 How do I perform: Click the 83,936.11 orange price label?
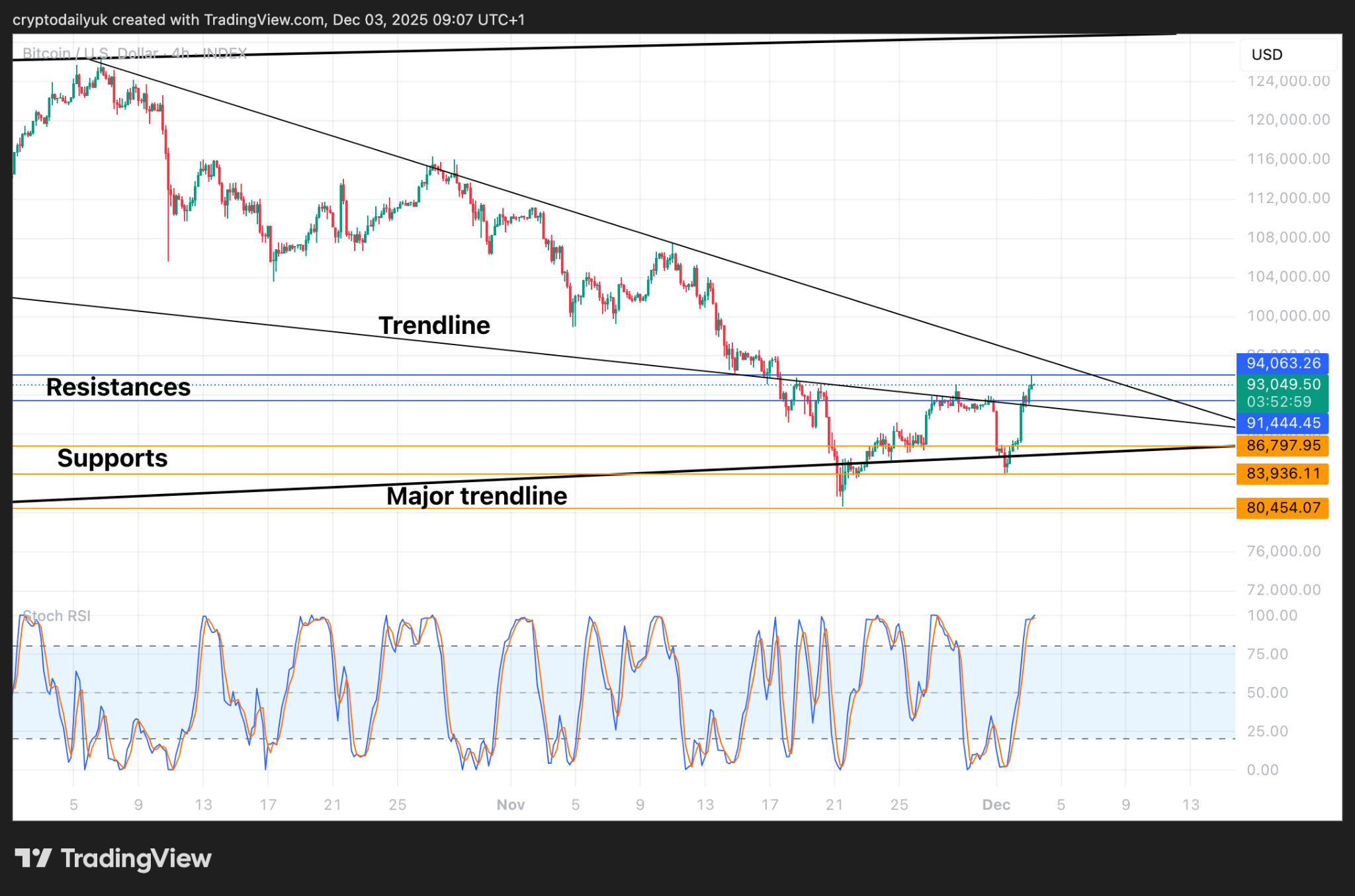(x=1282, y=473)
